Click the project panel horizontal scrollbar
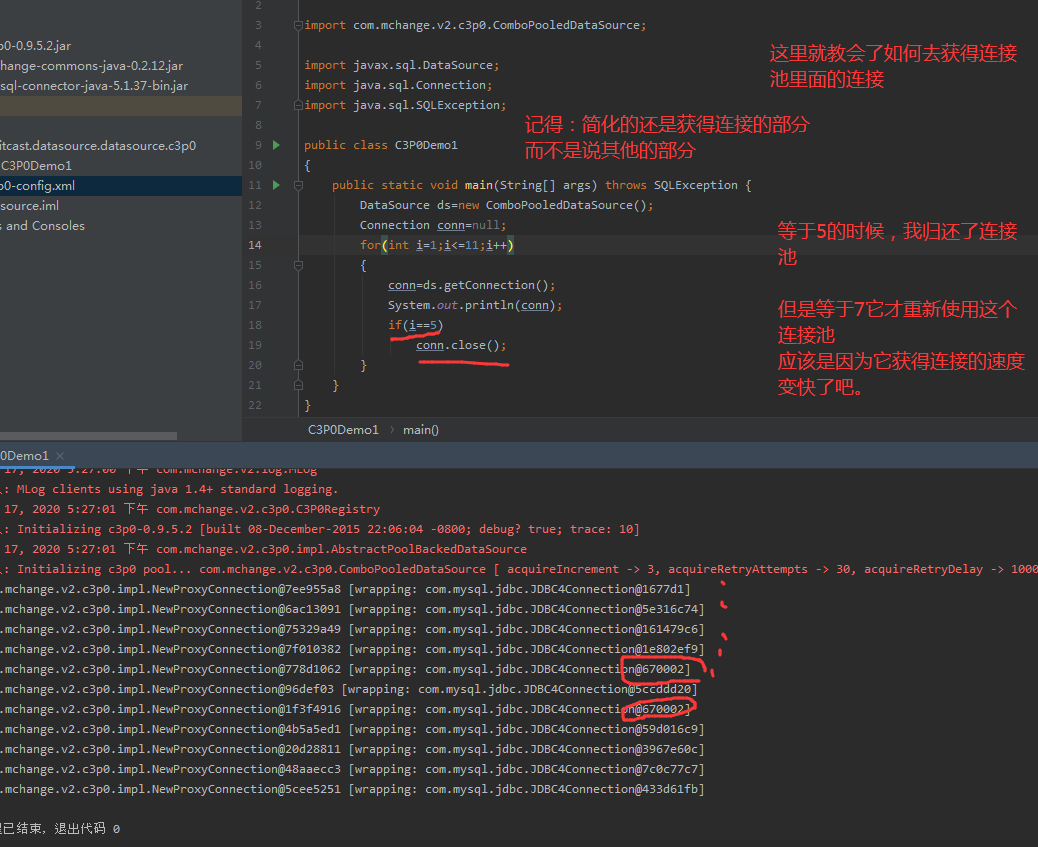1038x847 pixels. point(88,436)
